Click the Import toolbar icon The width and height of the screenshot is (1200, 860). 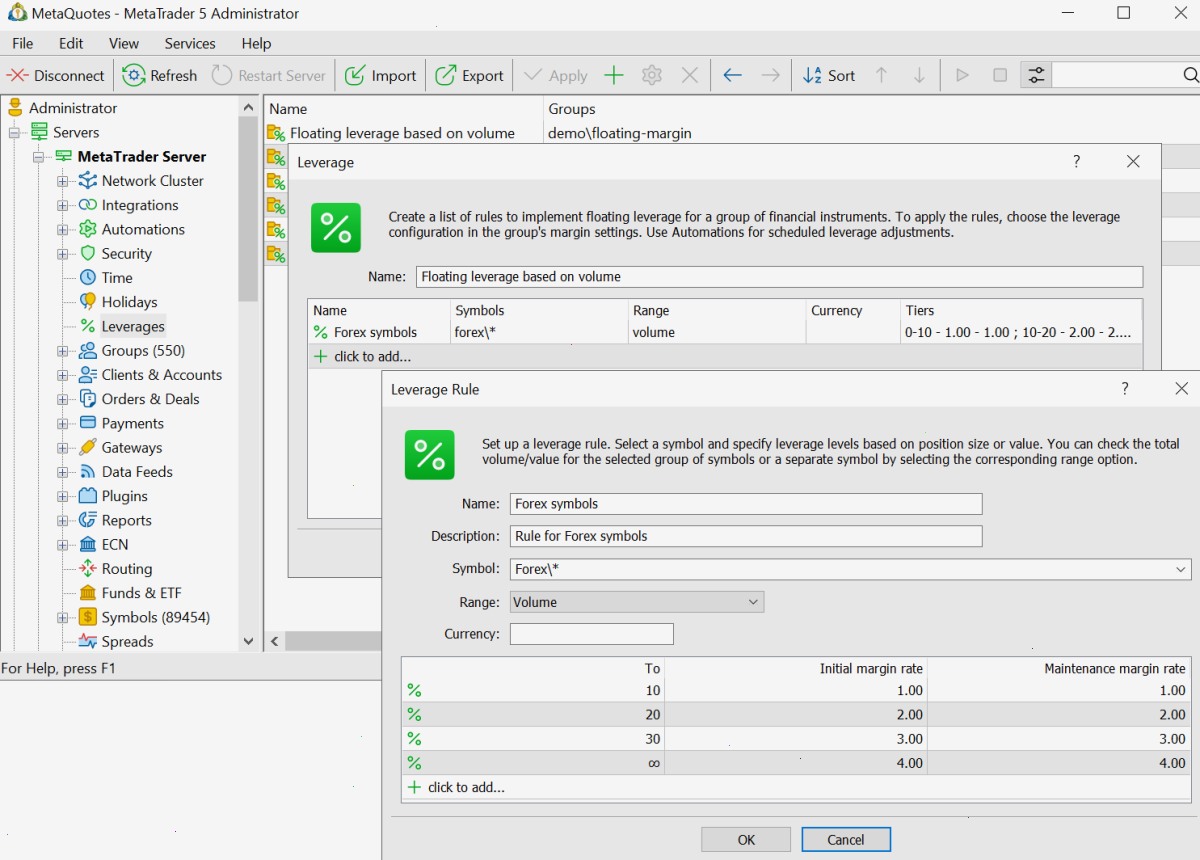(355, 75)
